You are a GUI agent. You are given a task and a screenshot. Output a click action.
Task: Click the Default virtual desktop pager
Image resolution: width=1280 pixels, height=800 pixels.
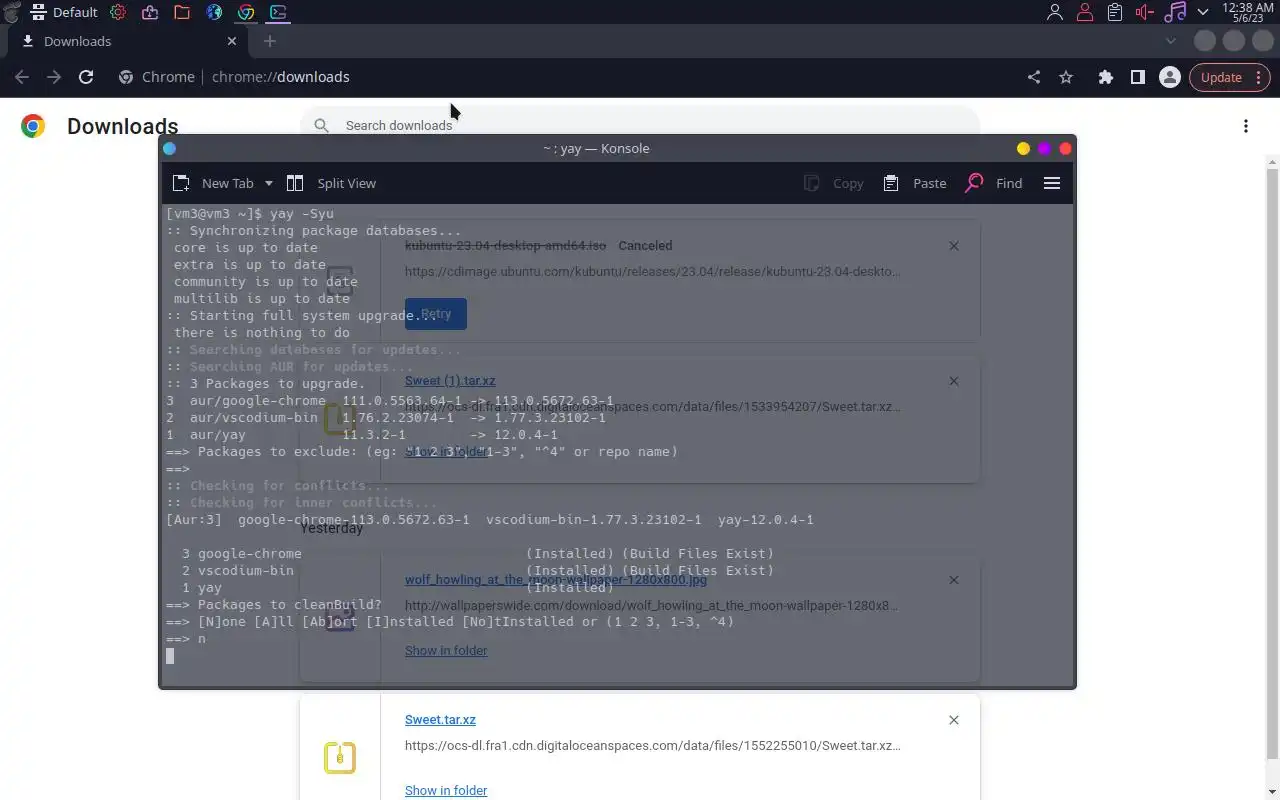pyautogui.click(x=64, y=12)
